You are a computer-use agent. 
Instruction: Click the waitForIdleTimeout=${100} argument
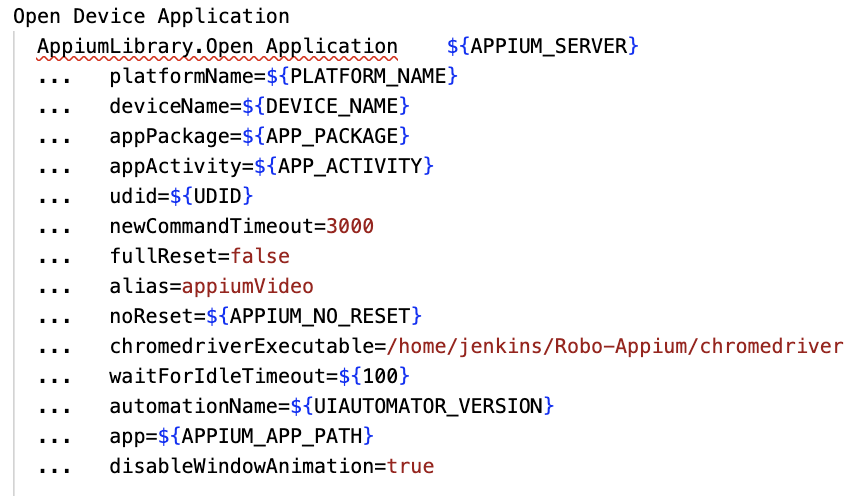click(x=259, y=376)
